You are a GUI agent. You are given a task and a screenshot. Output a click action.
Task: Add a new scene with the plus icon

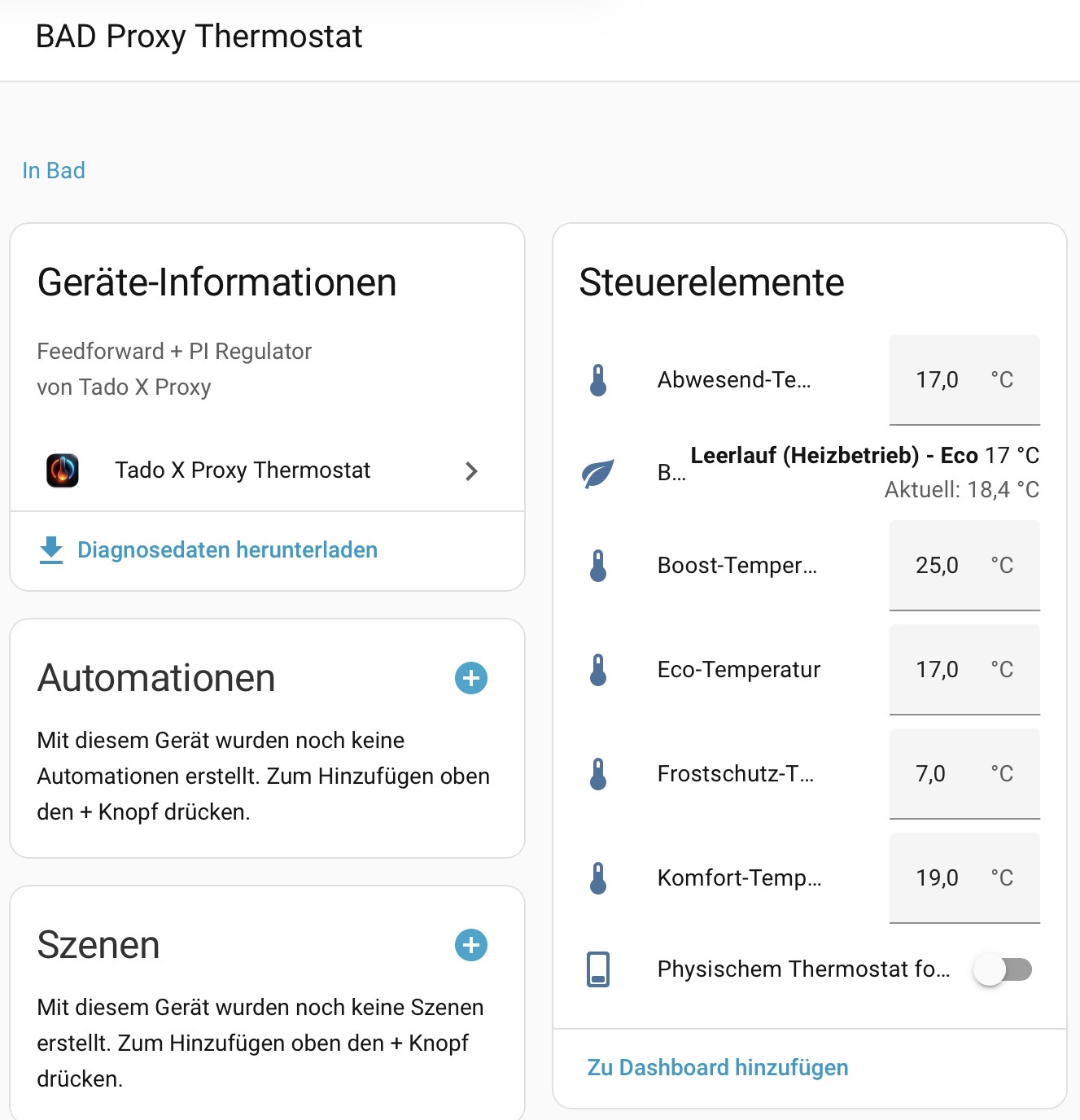coord(470,945)
